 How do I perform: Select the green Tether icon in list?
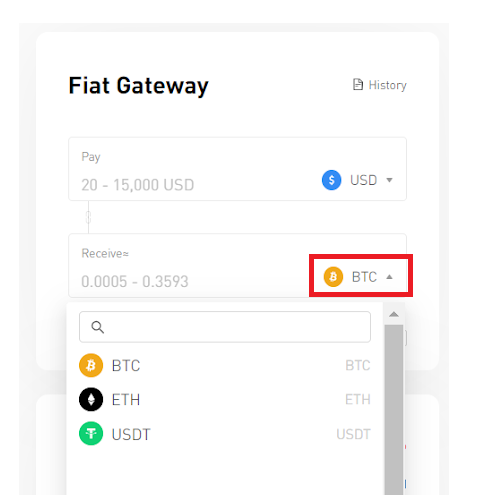click(x=91, y=433)
